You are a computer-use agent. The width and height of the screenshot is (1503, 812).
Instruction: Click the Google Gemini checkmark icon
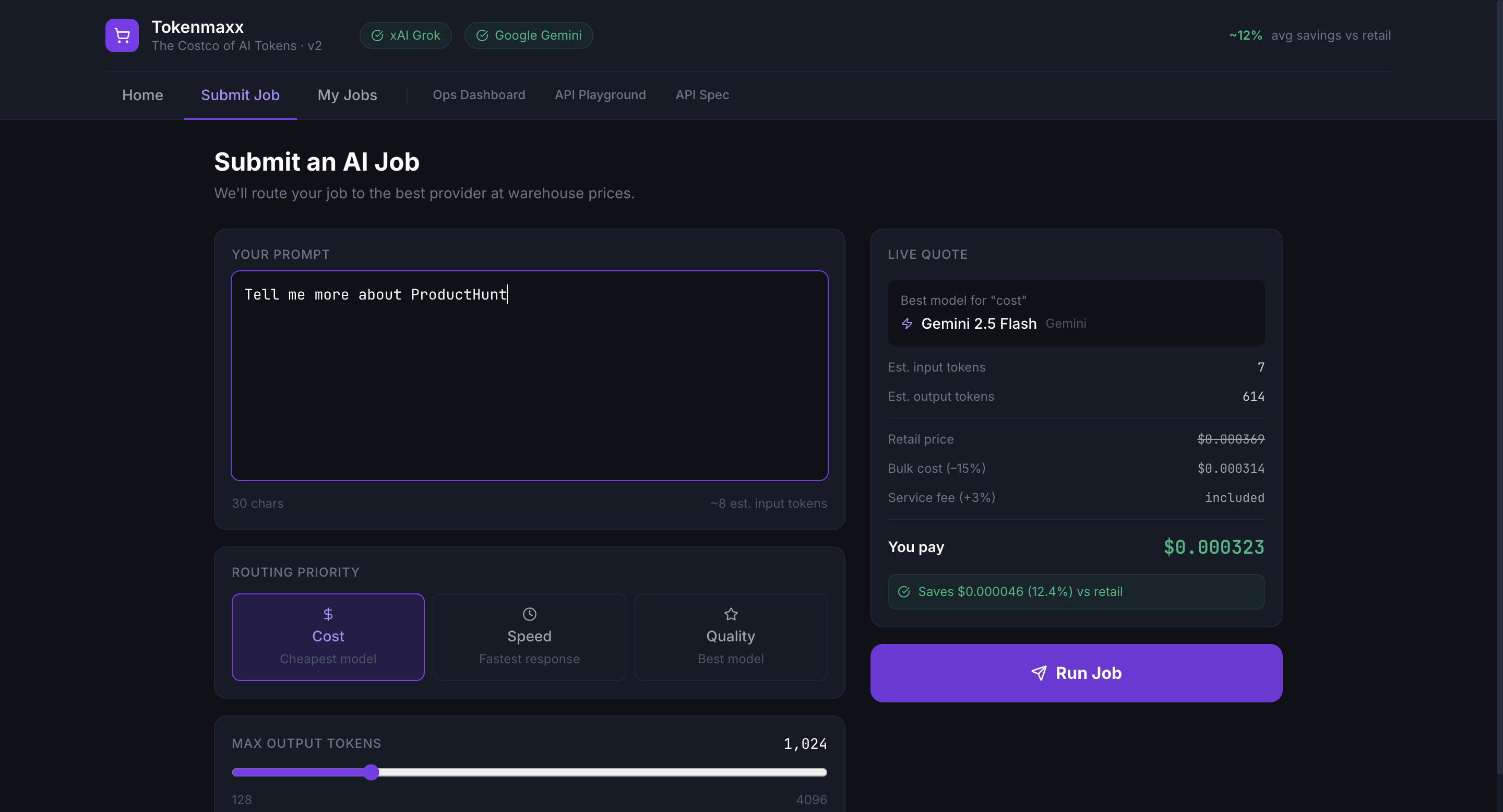[482, 35]
